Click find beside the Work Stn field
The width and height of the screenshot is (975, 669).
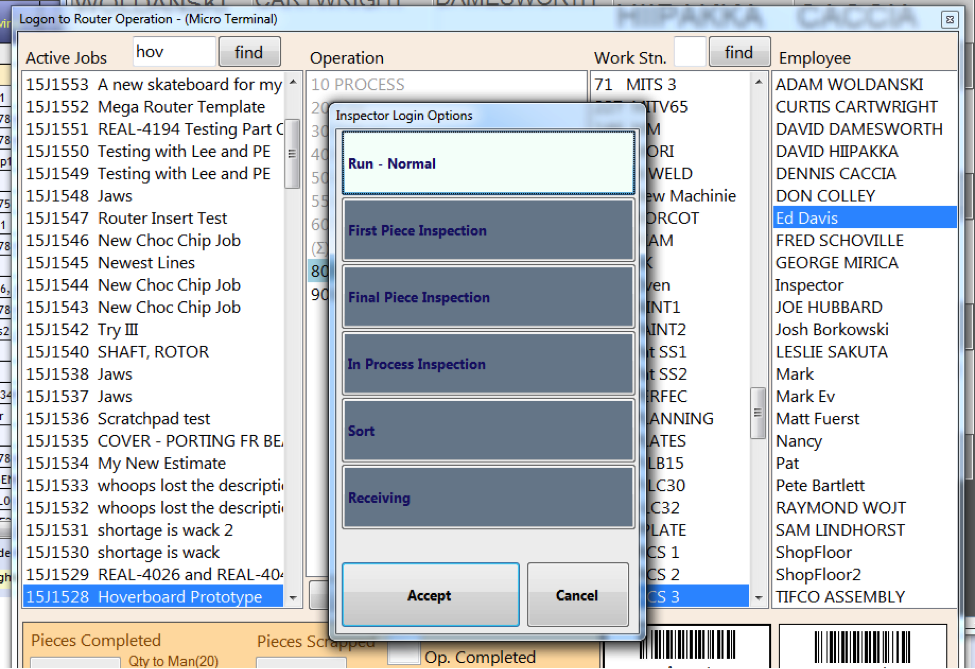739,51
